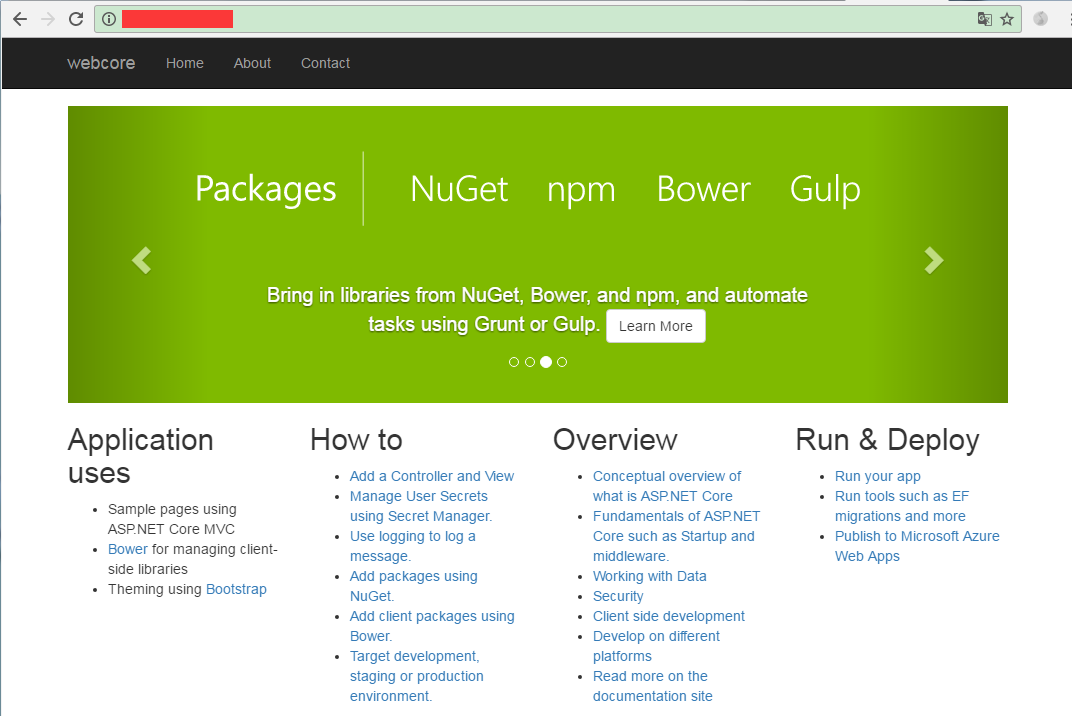The width and height of the screenshot is (1072, 716).
Task: Click the Packages banner heading
Action: [x=266, y=189]
